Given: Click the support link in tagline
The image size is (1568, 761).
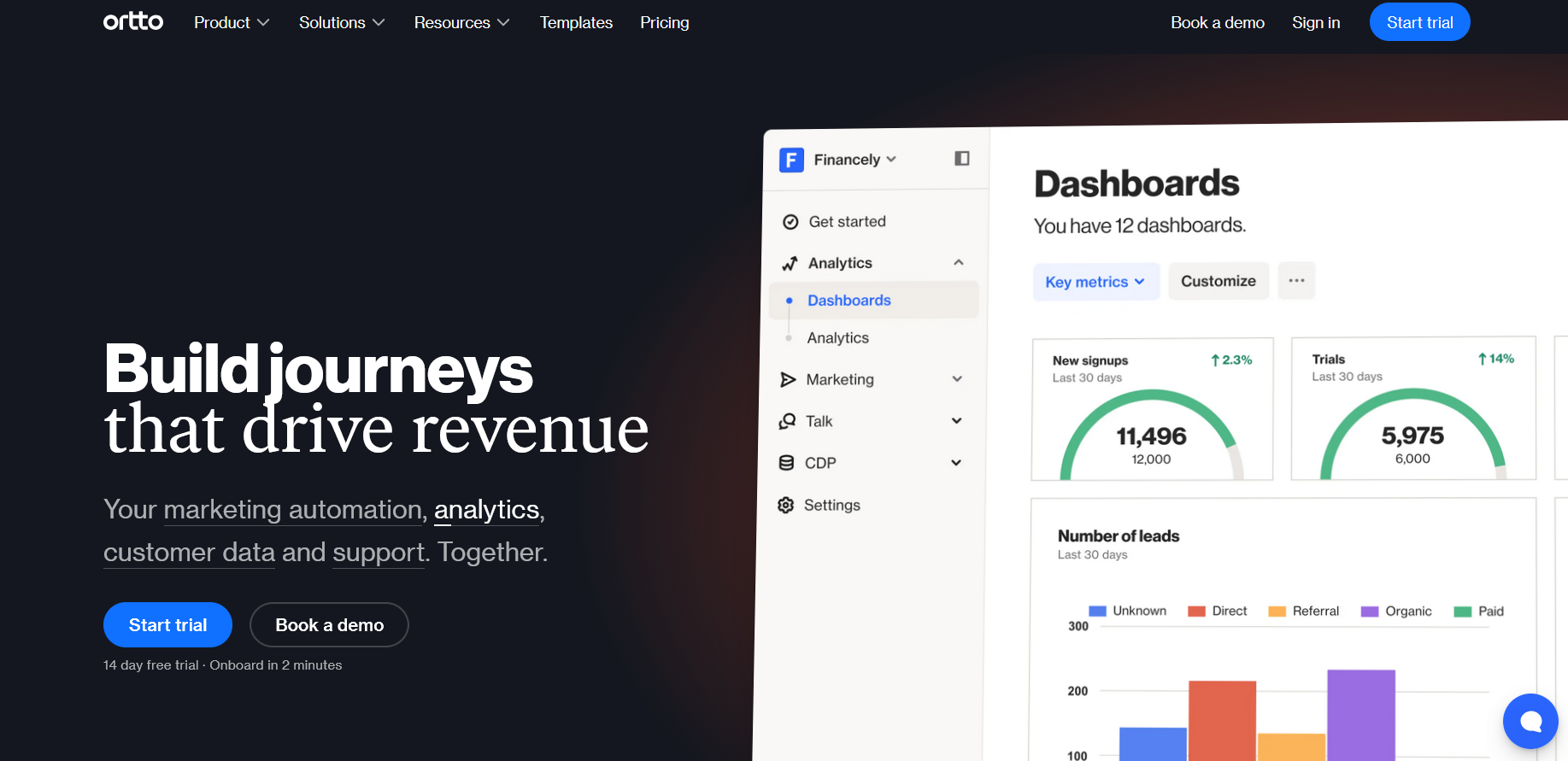Looking at the screenshot, I should 379,553.
